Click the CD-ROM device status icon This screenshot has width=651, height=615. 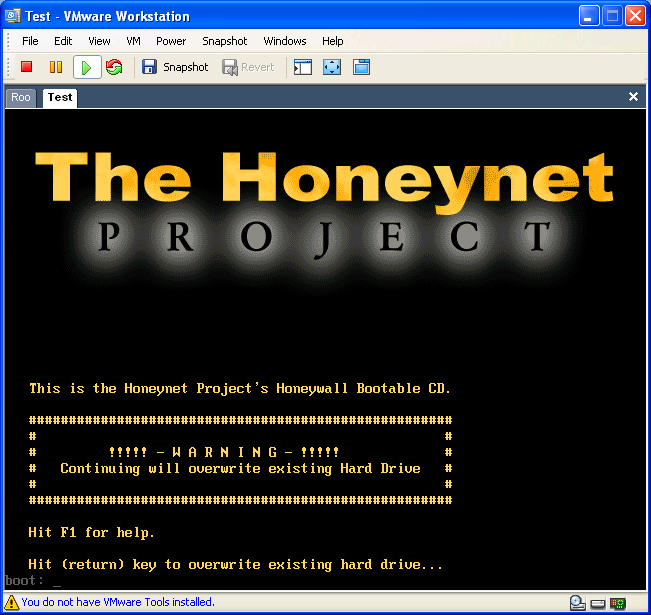click(x=578, y=603)
